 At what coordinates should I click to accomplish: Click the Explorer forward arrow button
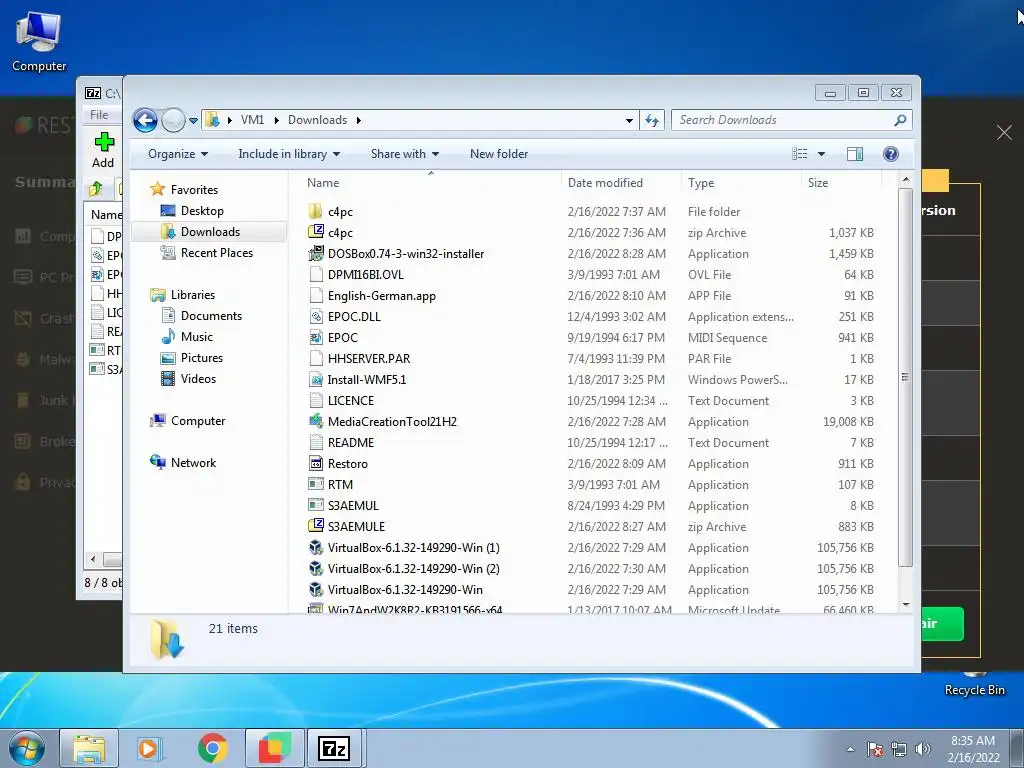tap(173, 120)
